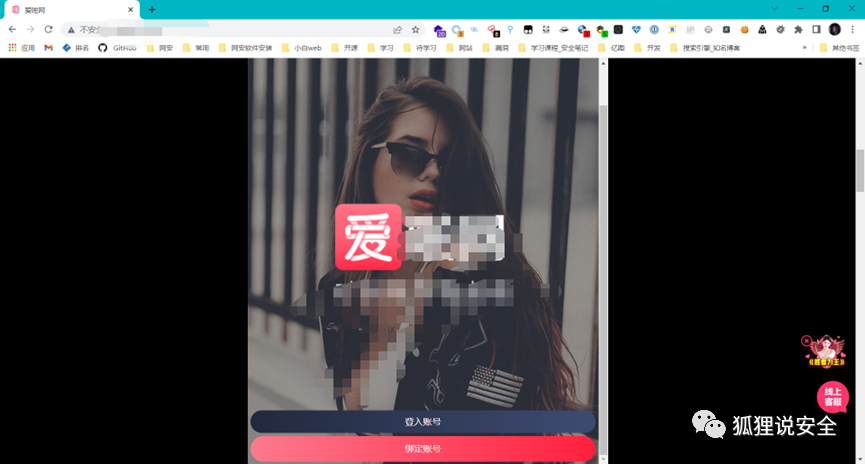Open the orange cookie extension icon
The image size is (865, 464).
click(x=744, y=30)
